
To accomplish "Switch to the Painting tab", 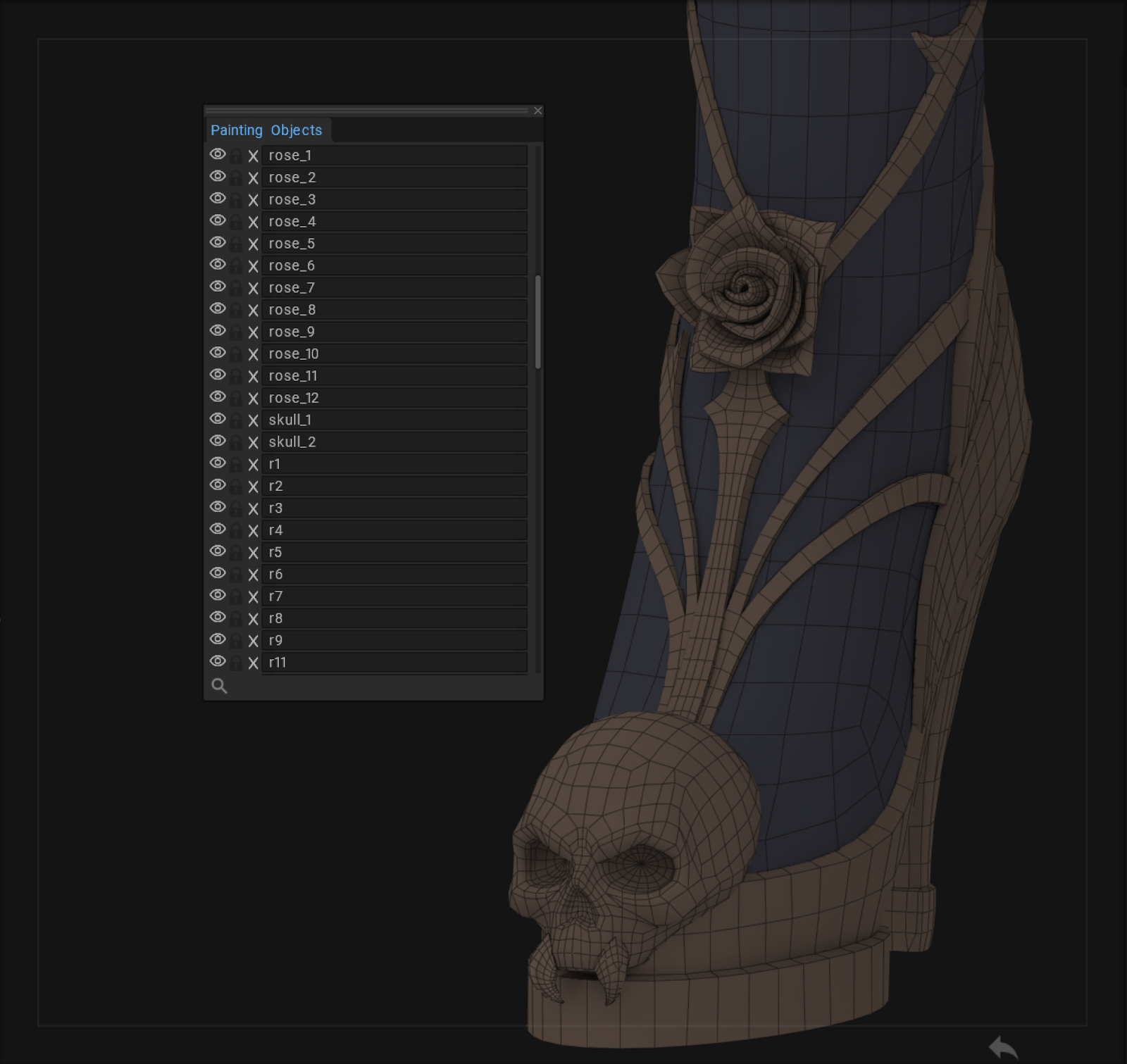I will (x=236, y=130).
